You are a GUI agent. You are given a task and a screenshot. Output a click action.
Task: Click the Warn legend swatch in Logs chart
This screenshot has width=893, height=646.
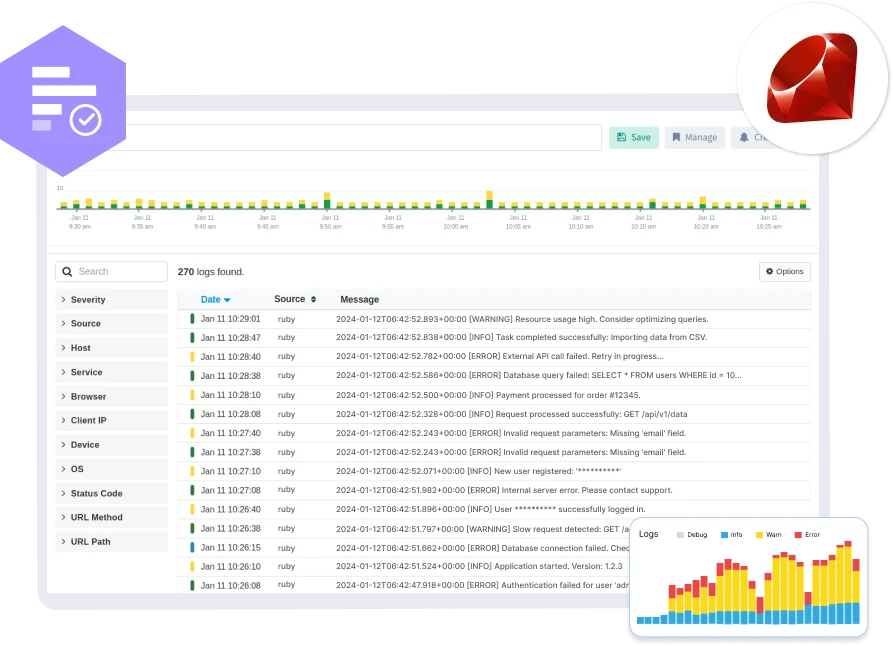click(759, 535)
